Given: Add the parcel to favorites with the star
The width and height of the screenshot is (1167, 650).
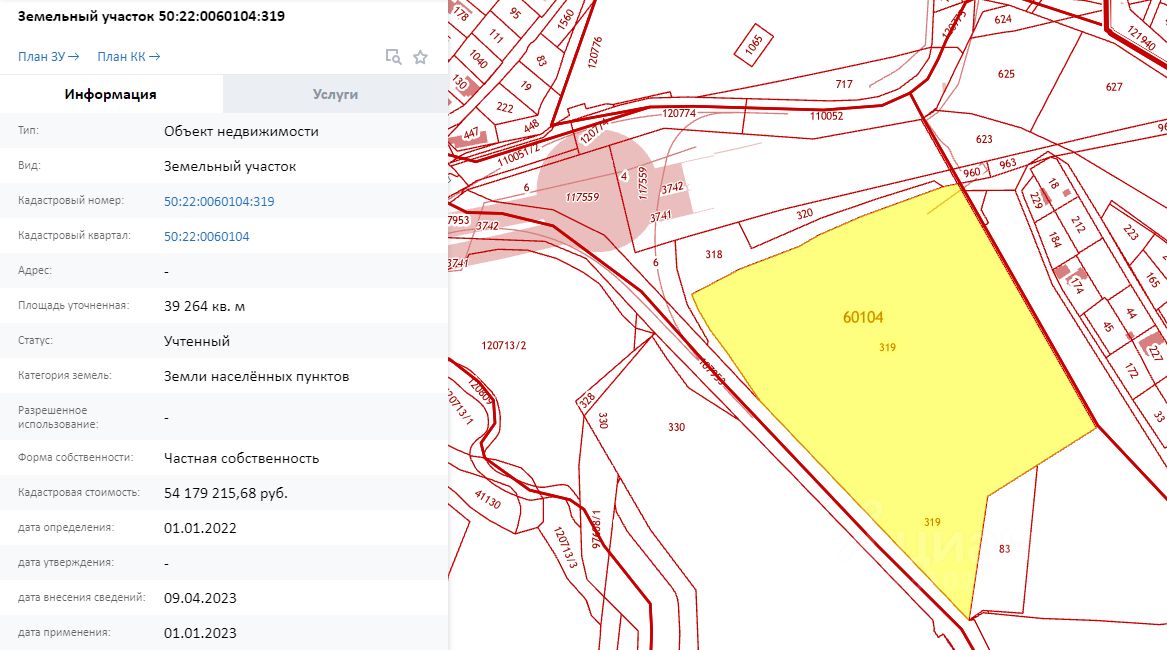Looking at the screenshot, I should coord(421,57).
